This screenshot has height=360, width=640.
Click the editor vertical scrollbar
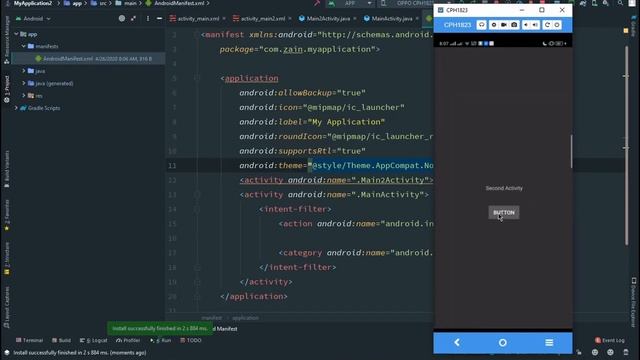[626, 145]
